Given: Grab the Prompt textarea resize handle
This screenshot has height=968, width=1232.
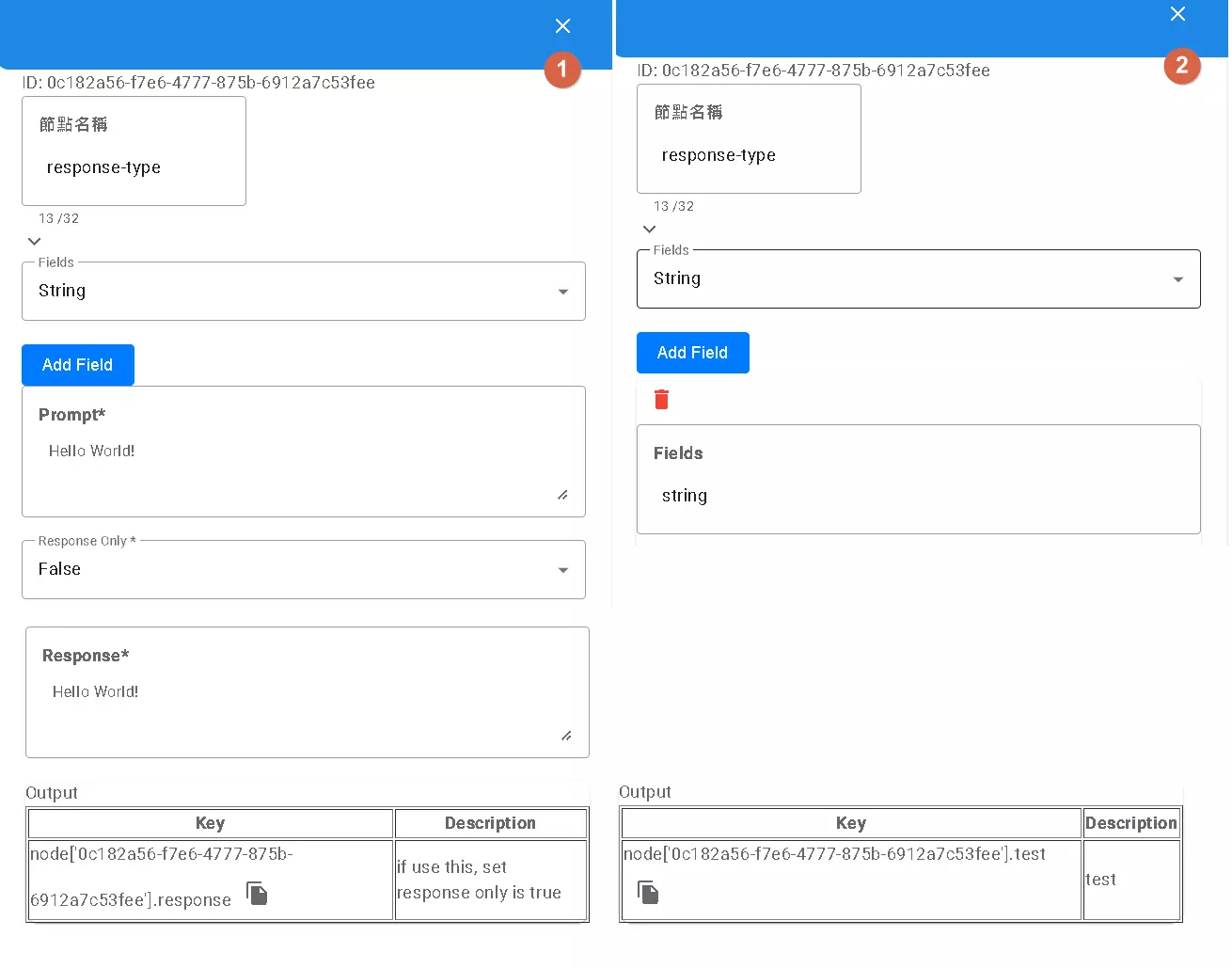Looking at the screenshot, I should tap(562, 495).
